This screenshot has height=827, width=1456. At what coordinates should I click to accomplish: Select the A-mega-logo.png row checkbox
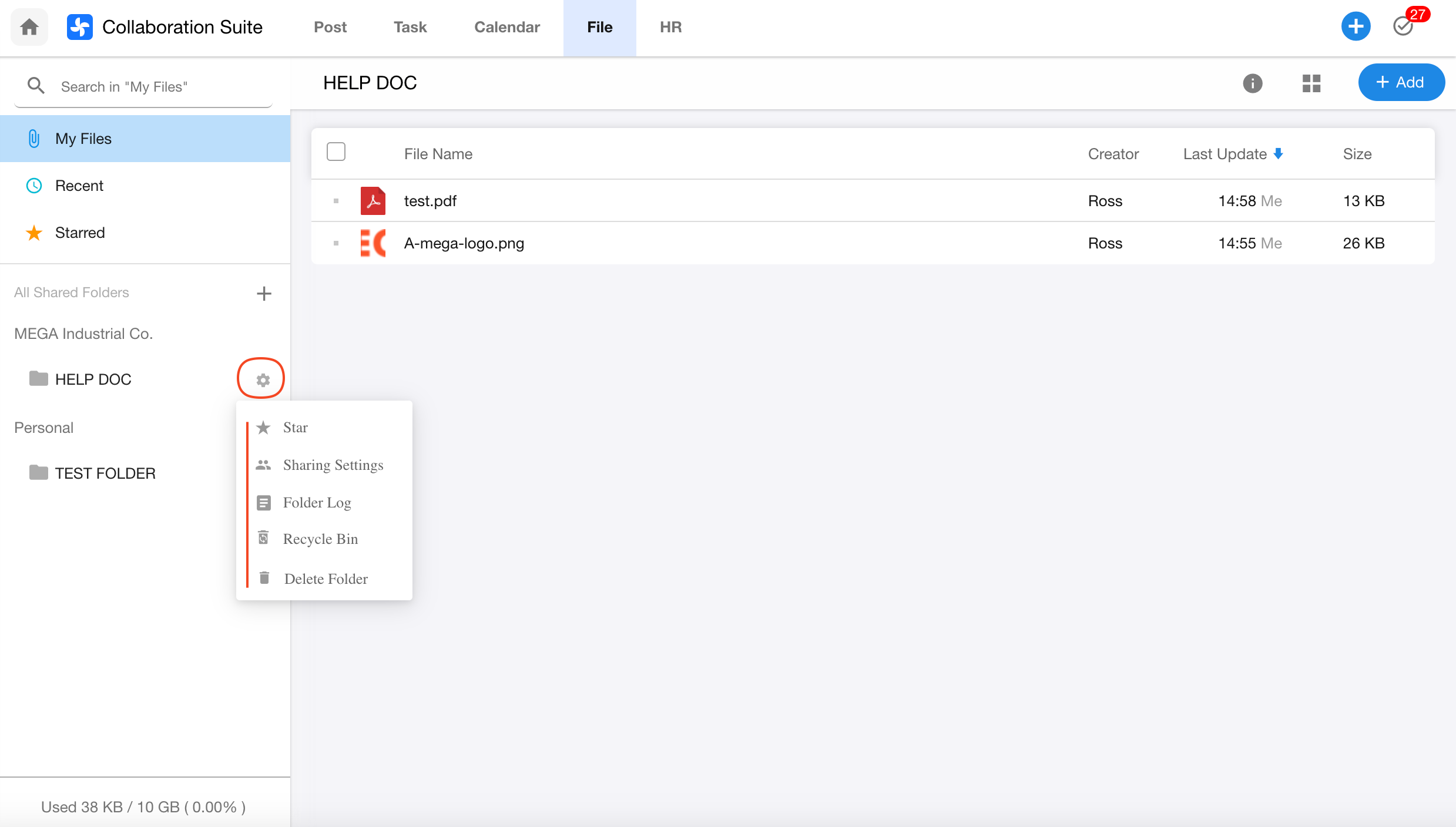[336, 243]
